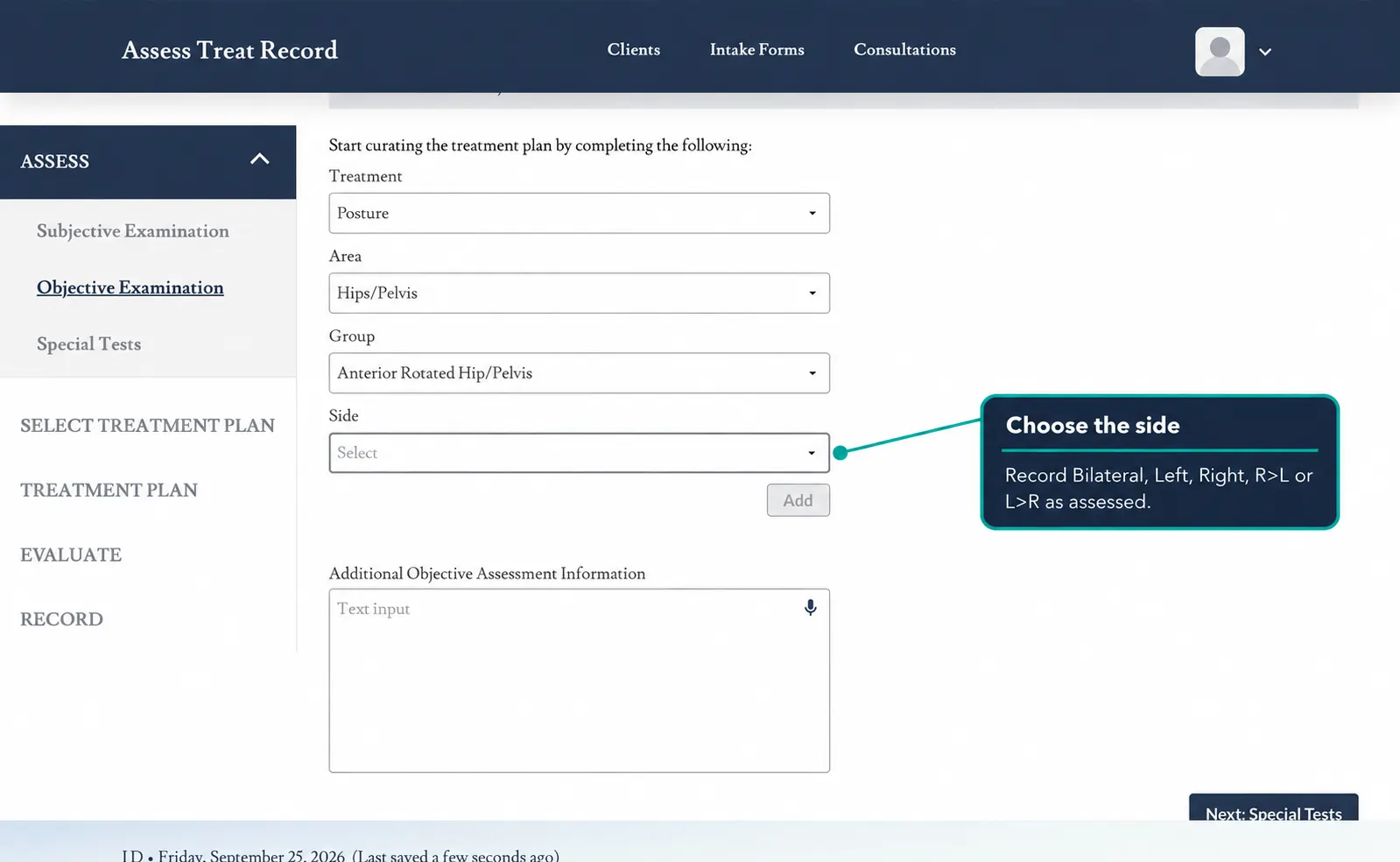This screenshot has width=1400, height=862.
Task: Open the Treatment dropdown showing Posture
Action: [x=579, y=213]
